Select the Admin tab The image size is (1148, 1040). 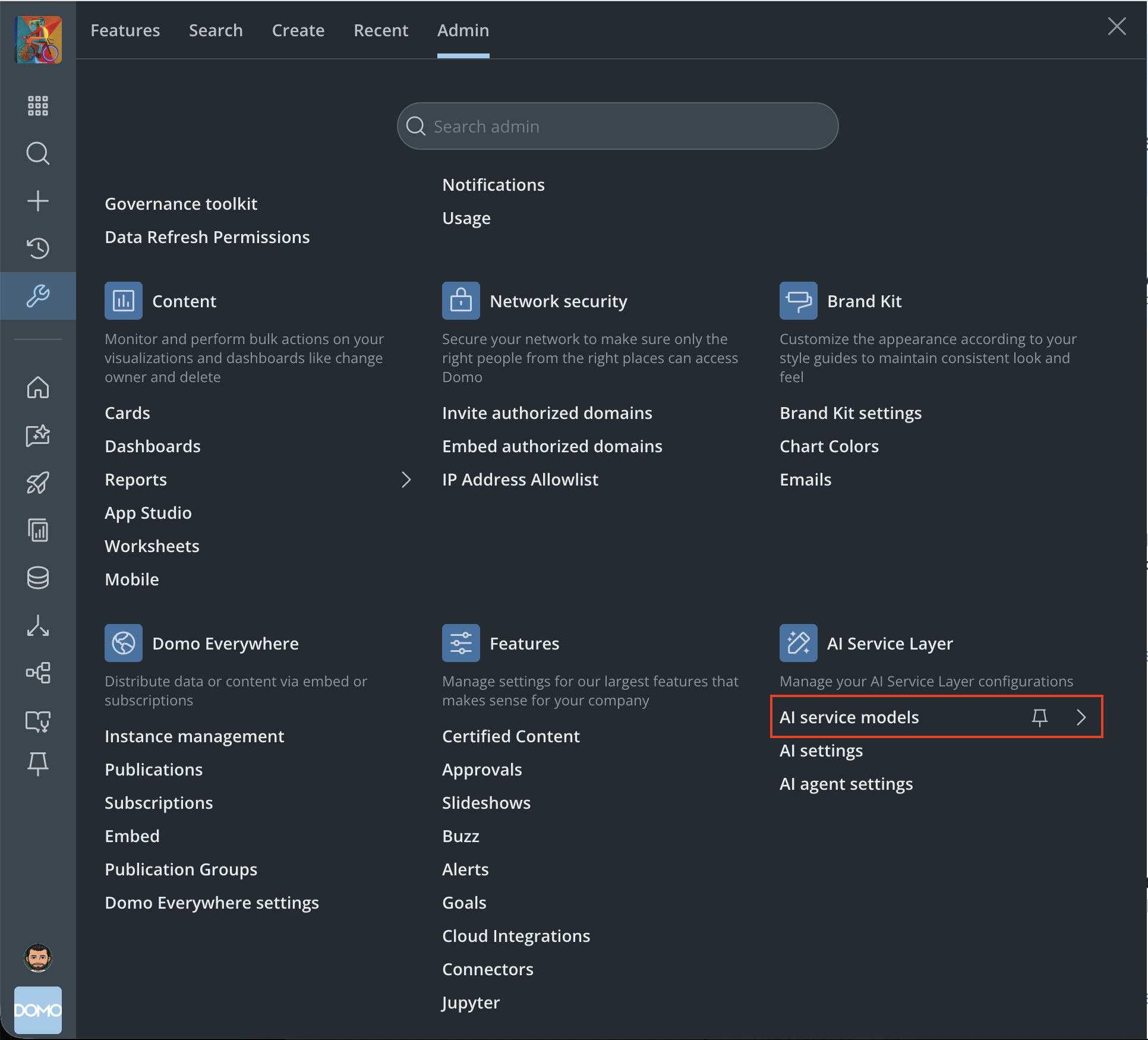pos(463,30)
